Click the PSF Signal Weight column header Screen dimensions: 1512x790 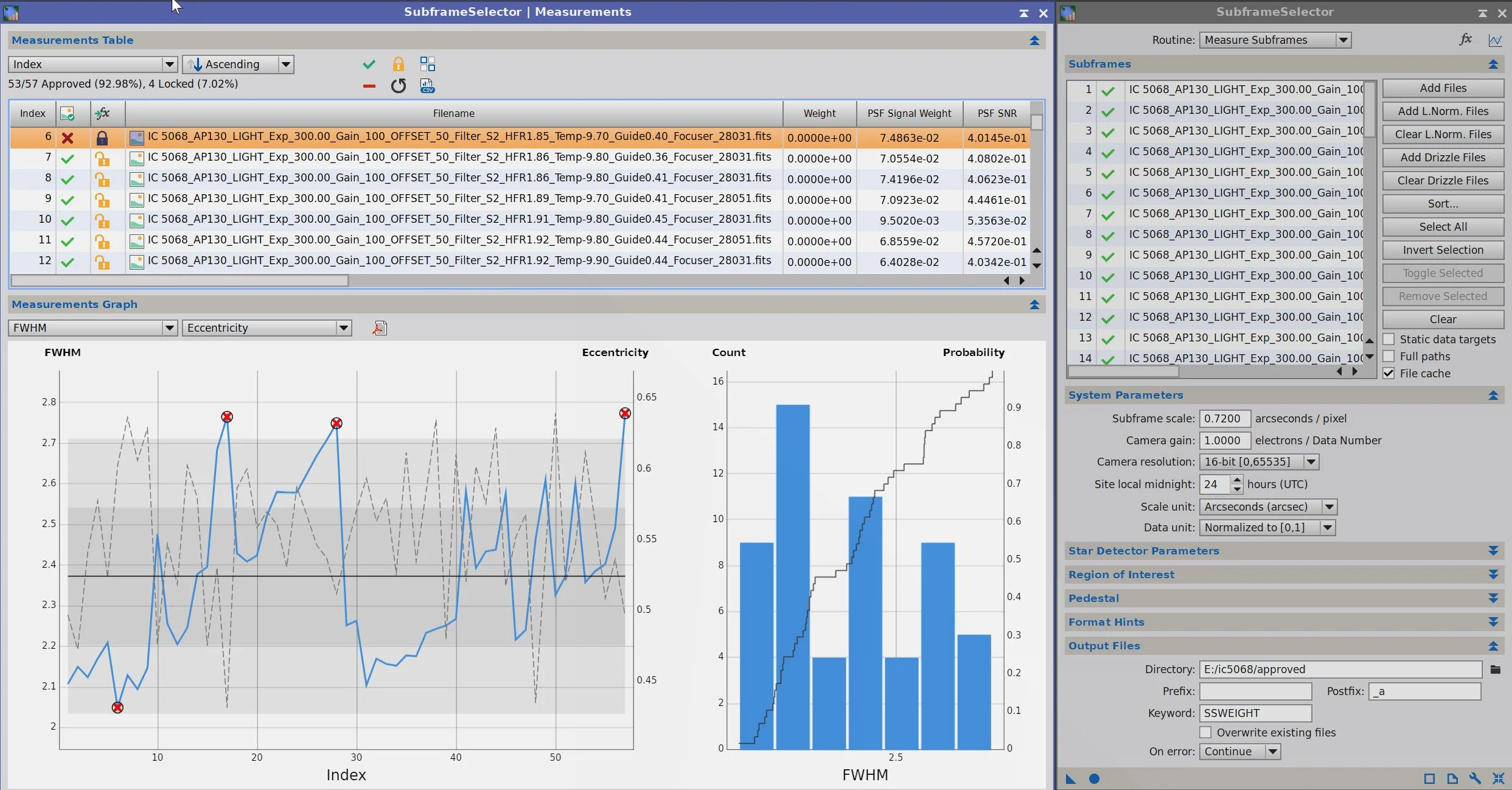point(909,113)
